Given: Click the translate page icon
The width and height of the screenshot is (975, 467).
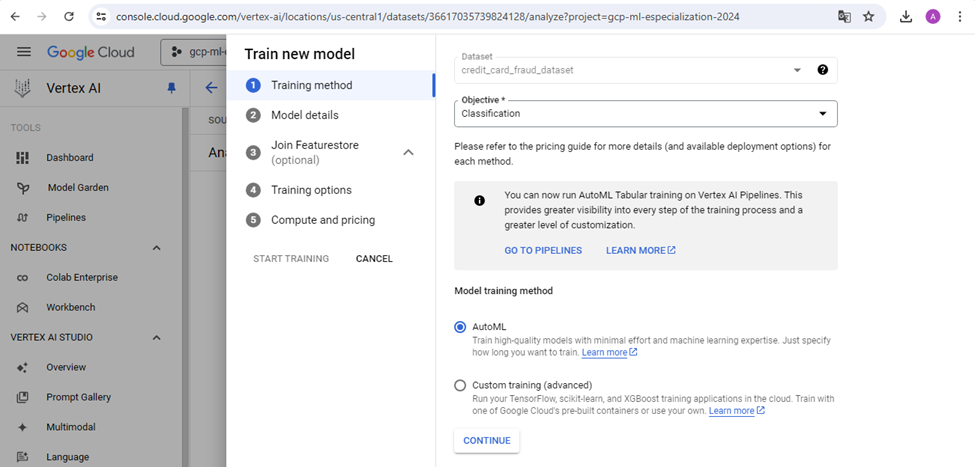Looking at the screenshot, I should point(844,17).
